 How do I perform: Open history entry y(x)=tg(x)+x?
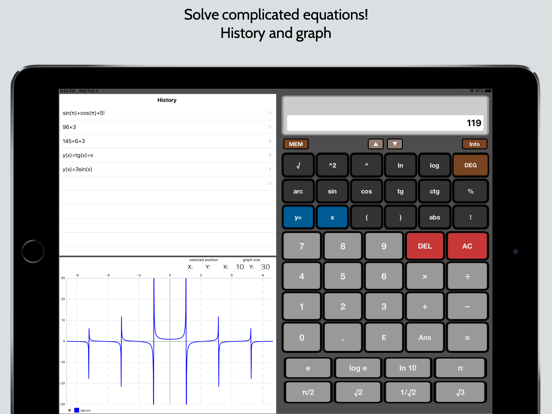[x=167, y=155]
